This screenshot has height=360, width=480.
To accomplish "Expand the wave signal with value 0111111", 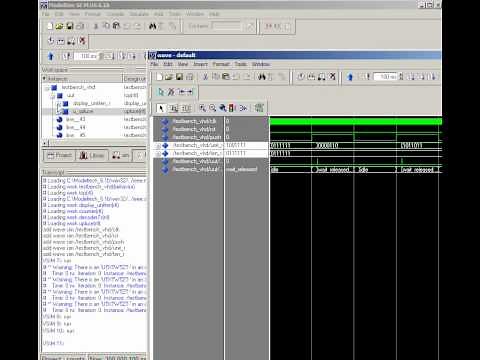I will click(157, 154).
